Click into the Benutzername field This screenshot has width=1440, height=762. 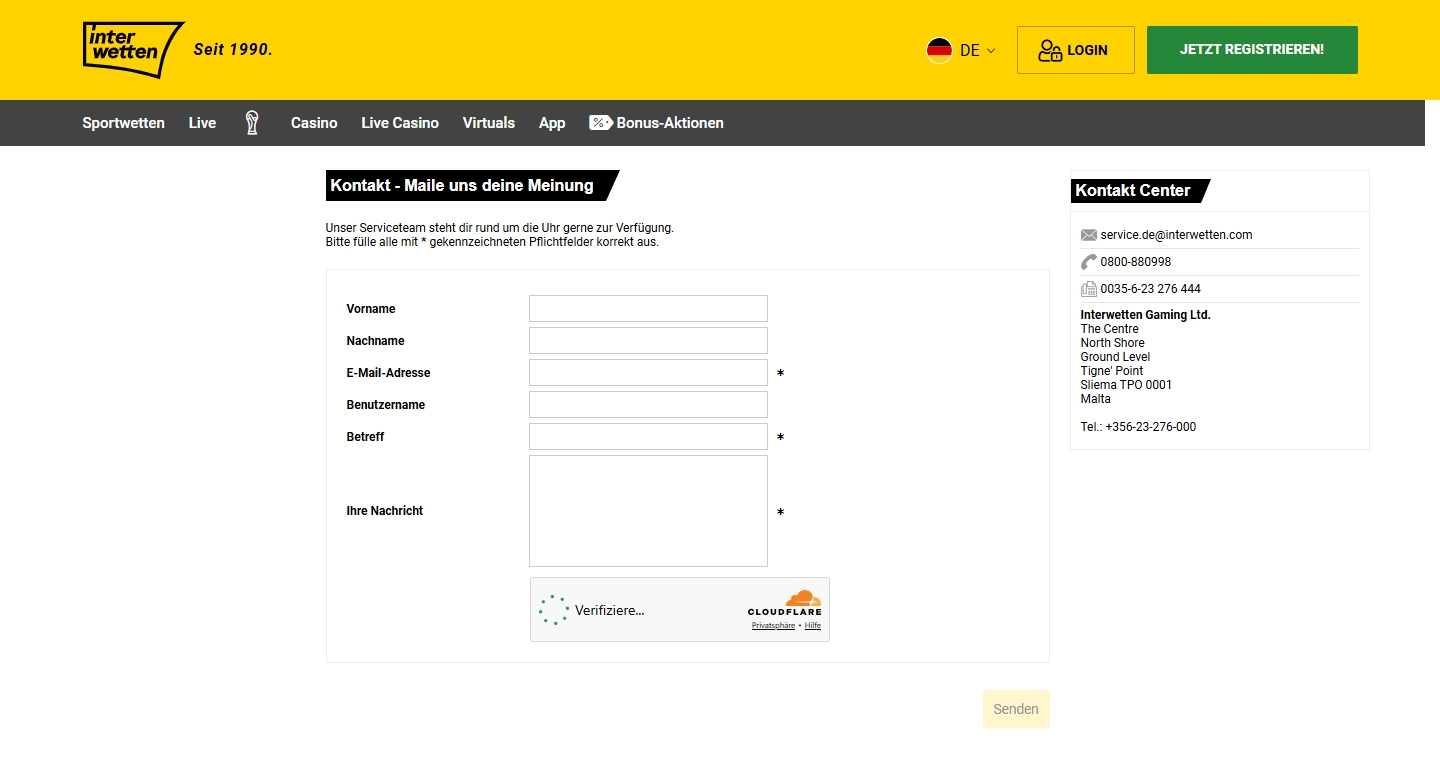click(648, 404)
